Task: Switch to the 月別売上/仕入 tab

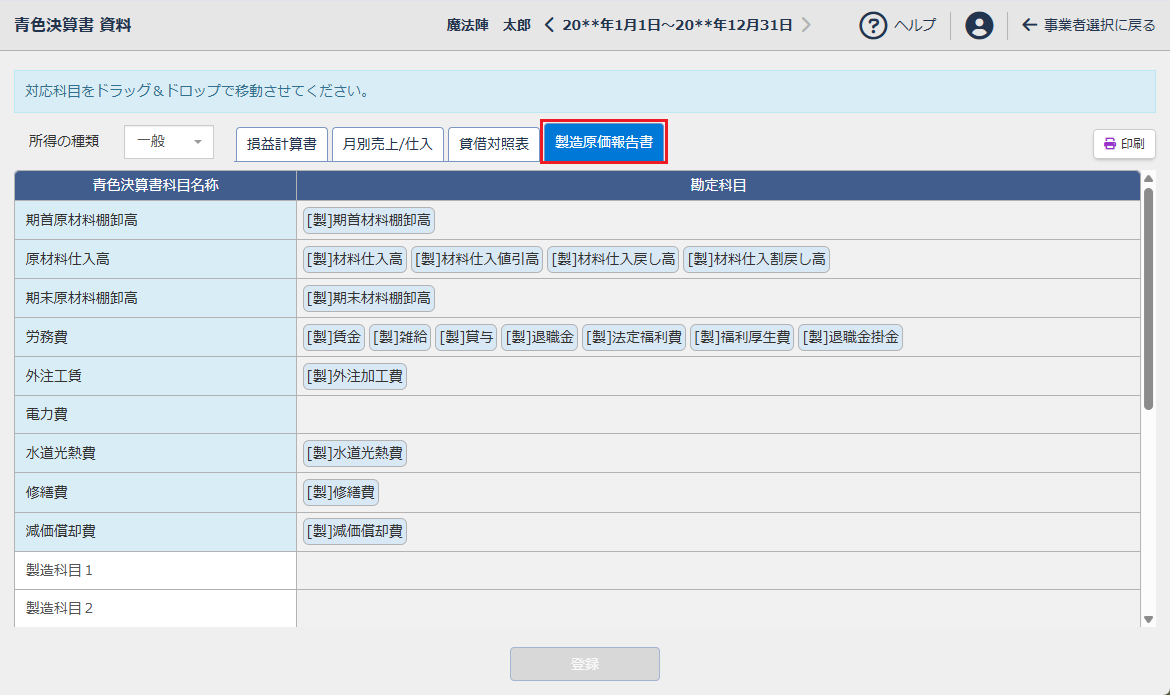Action: pyautogui.click(x=387, y=144)
